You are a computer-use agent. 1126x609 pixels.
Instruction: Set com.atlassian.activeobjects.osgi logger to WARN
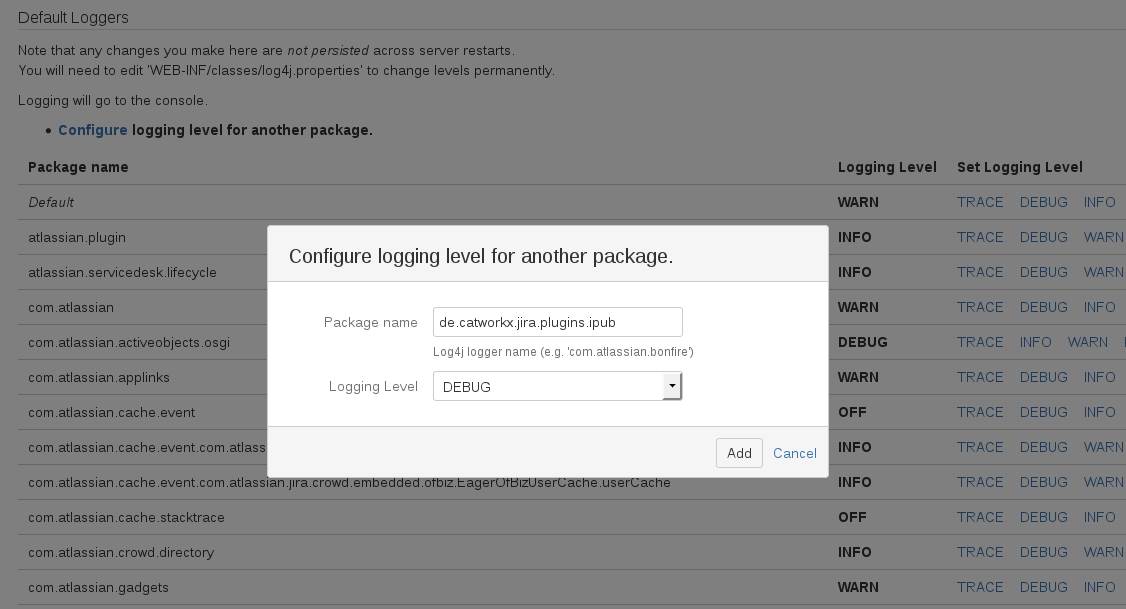pos(1088,342)
